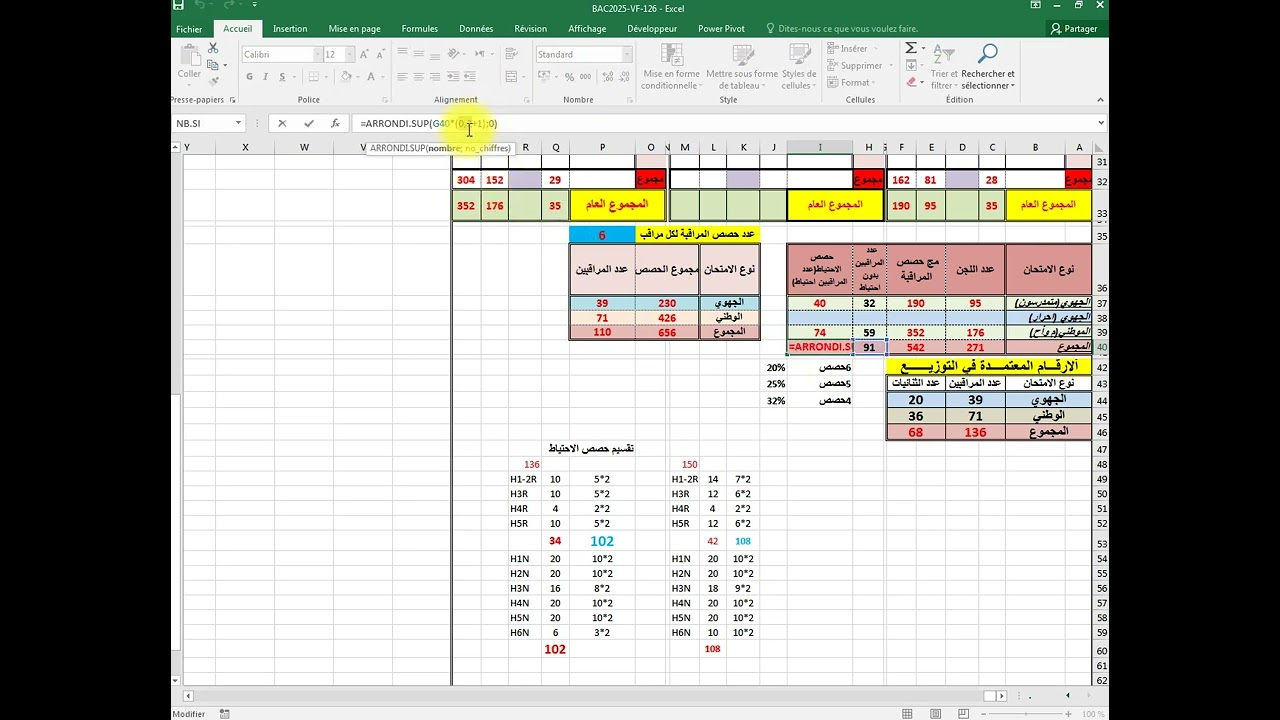This screenshot has height=720, width=1280.
Task: Select the format painter brush icon
Action: click(x=213, y=82)
